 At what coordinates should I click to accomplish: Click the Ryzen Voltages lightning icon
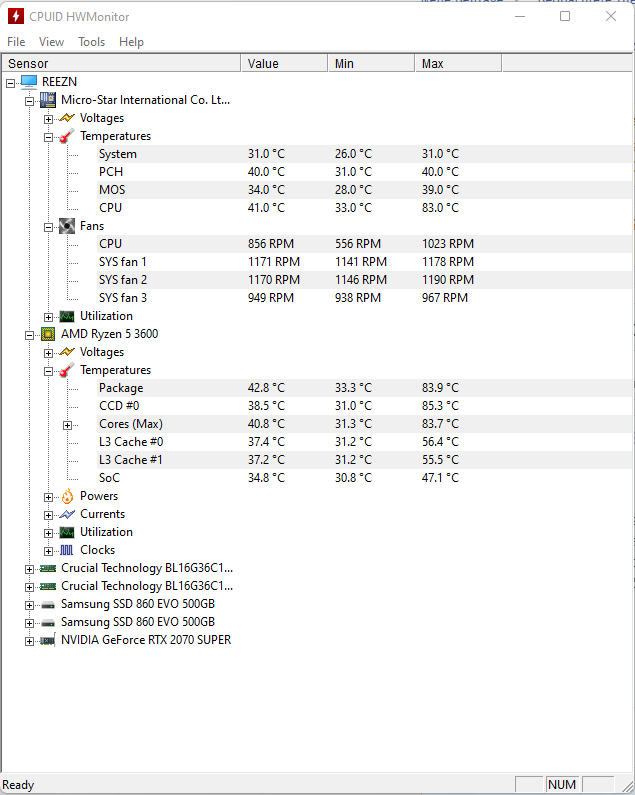(67, 352)
